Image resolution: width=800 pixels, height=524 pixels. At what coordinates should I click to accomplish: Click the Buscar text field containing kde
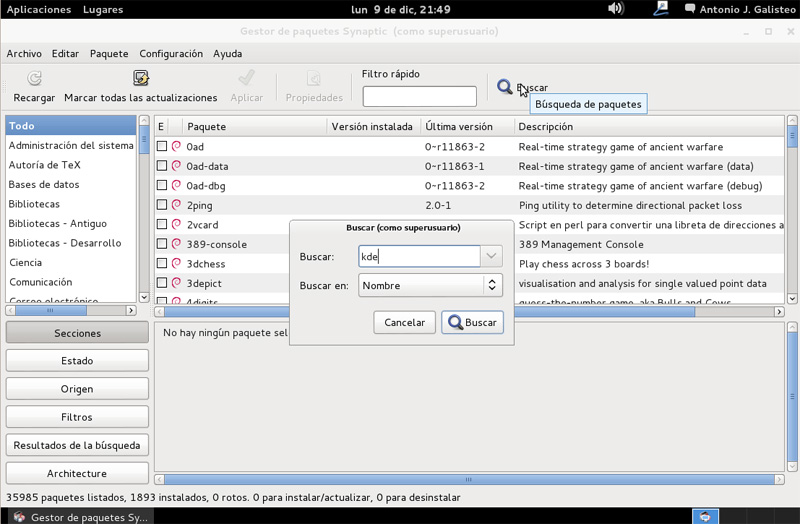(x=419, y=256)
